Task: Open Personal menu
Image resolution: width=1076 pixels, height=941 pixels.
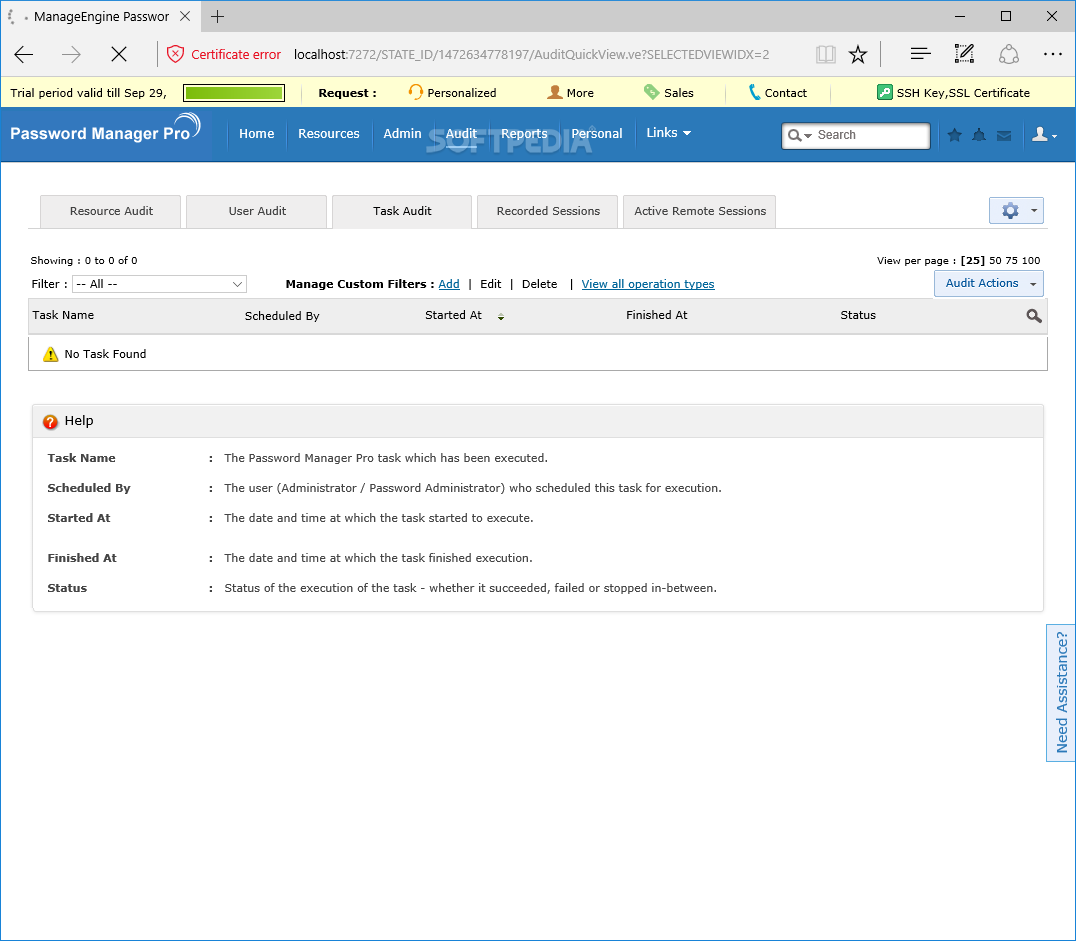Action: [x=597, y=134]
